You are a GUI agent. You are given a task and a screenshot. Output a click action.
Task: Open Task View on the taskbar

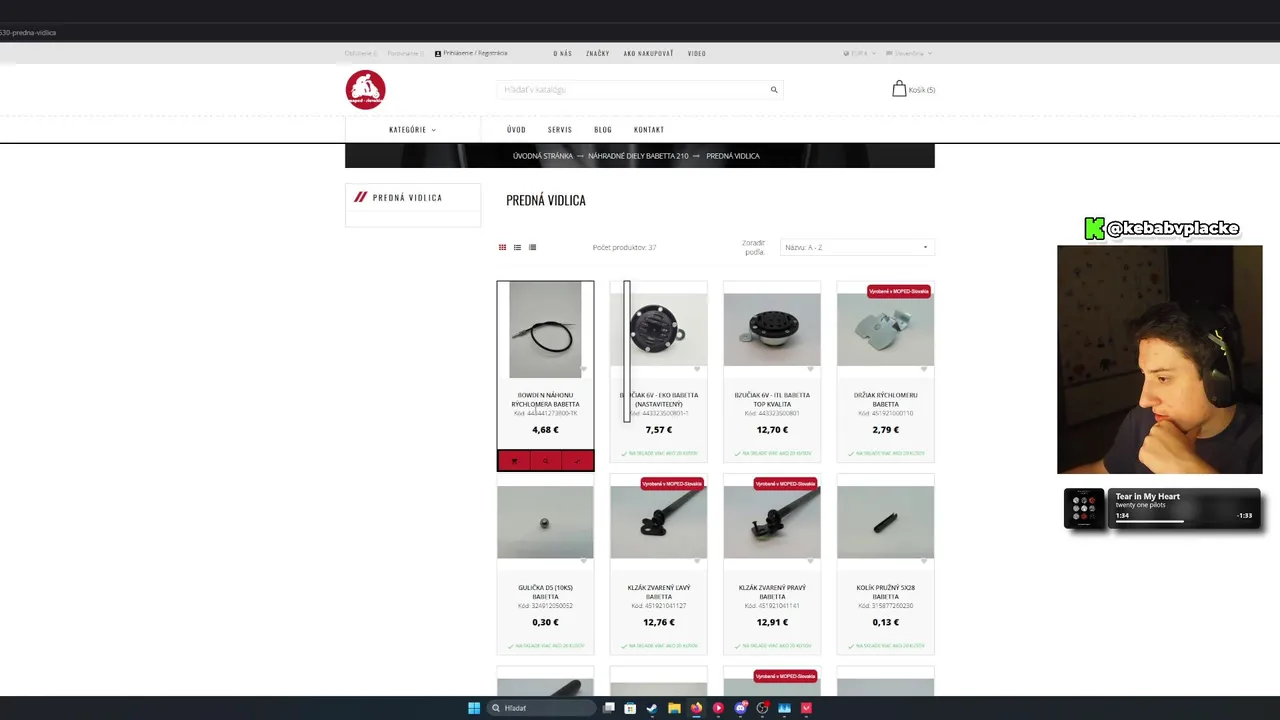click(x=608, y=708)
